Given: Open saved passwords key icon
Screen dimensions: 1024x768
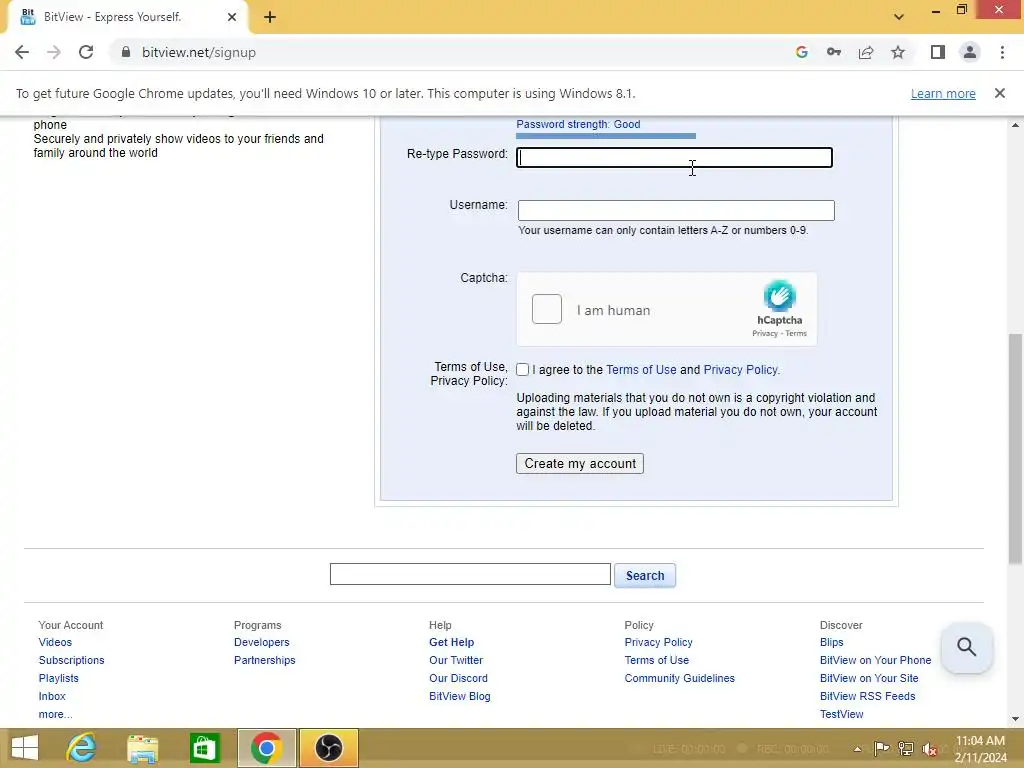Looking at the screenshot, I should (x=834, y=52).
